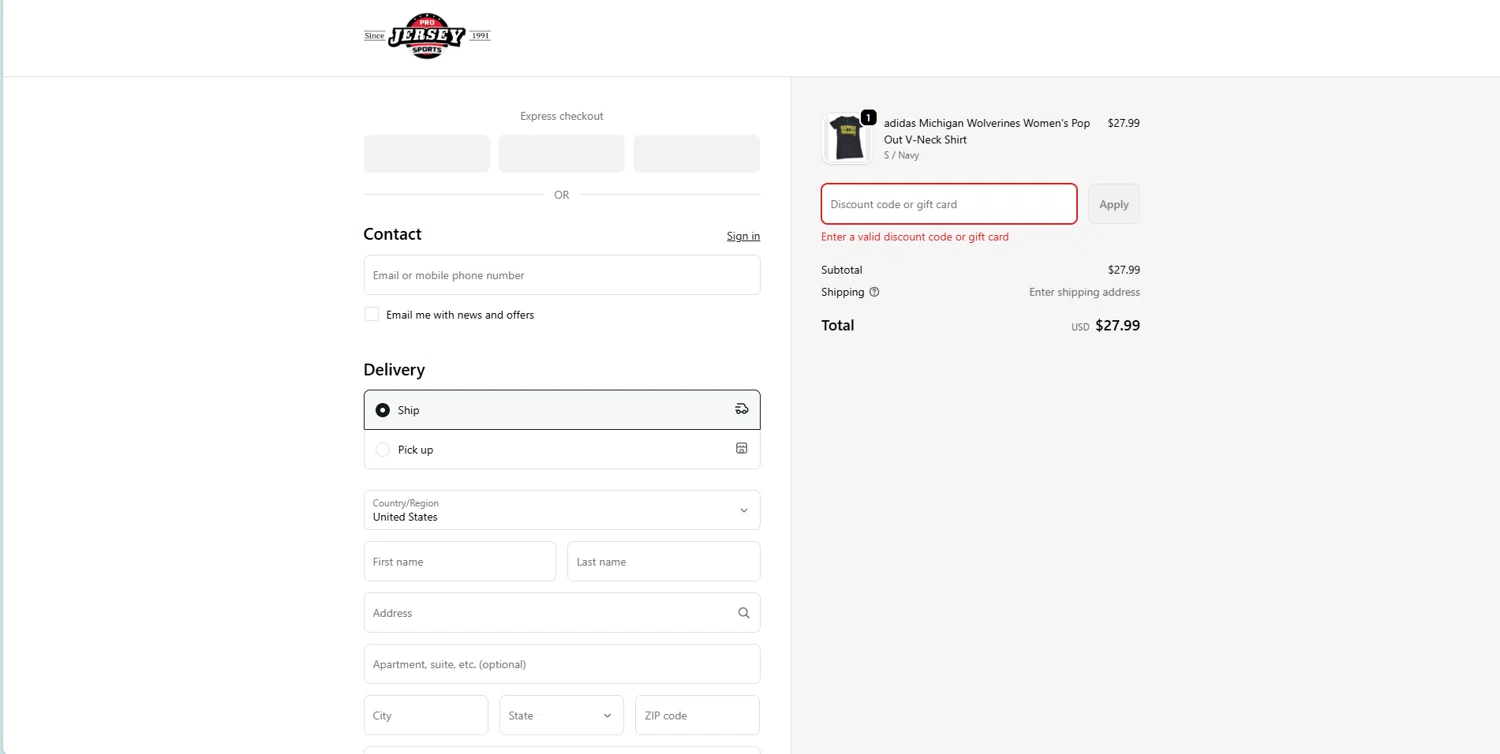Click the third express checkout button
Screen dimensions: 1500x754
click(x=697, y=154)
